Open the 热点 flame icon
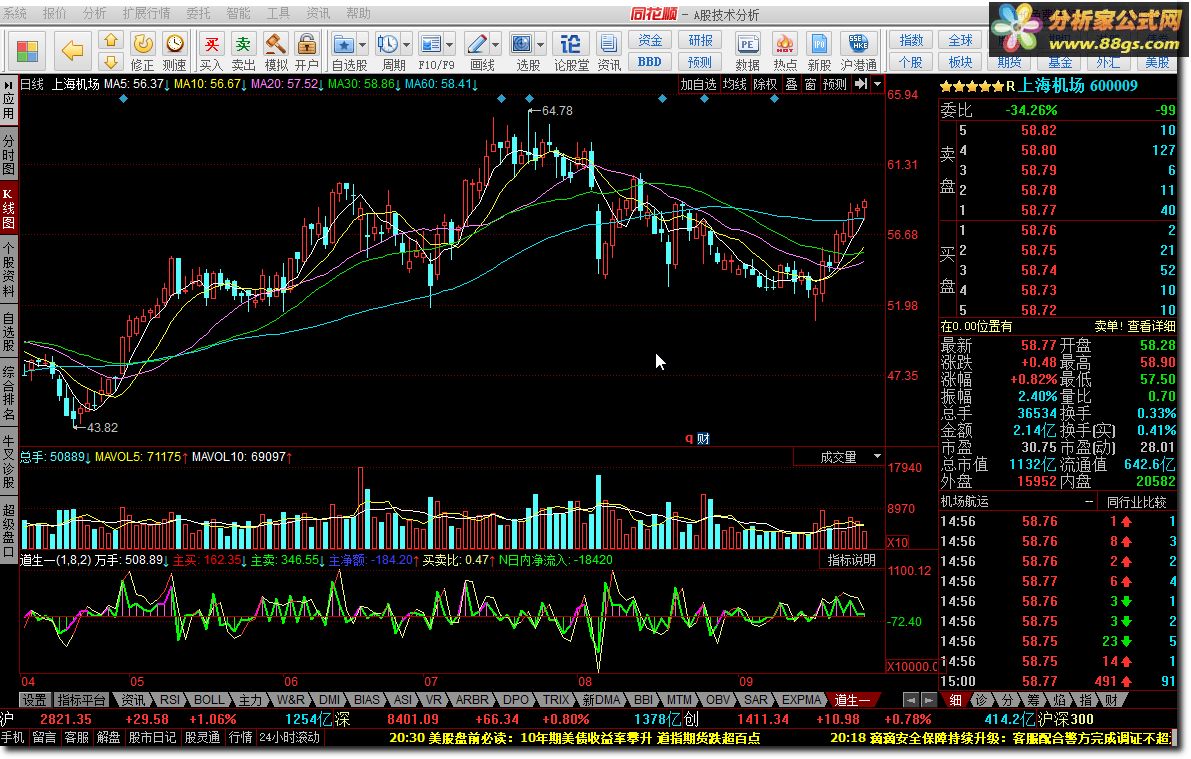This screenshot has width=1191, height=759. point(785,44)
